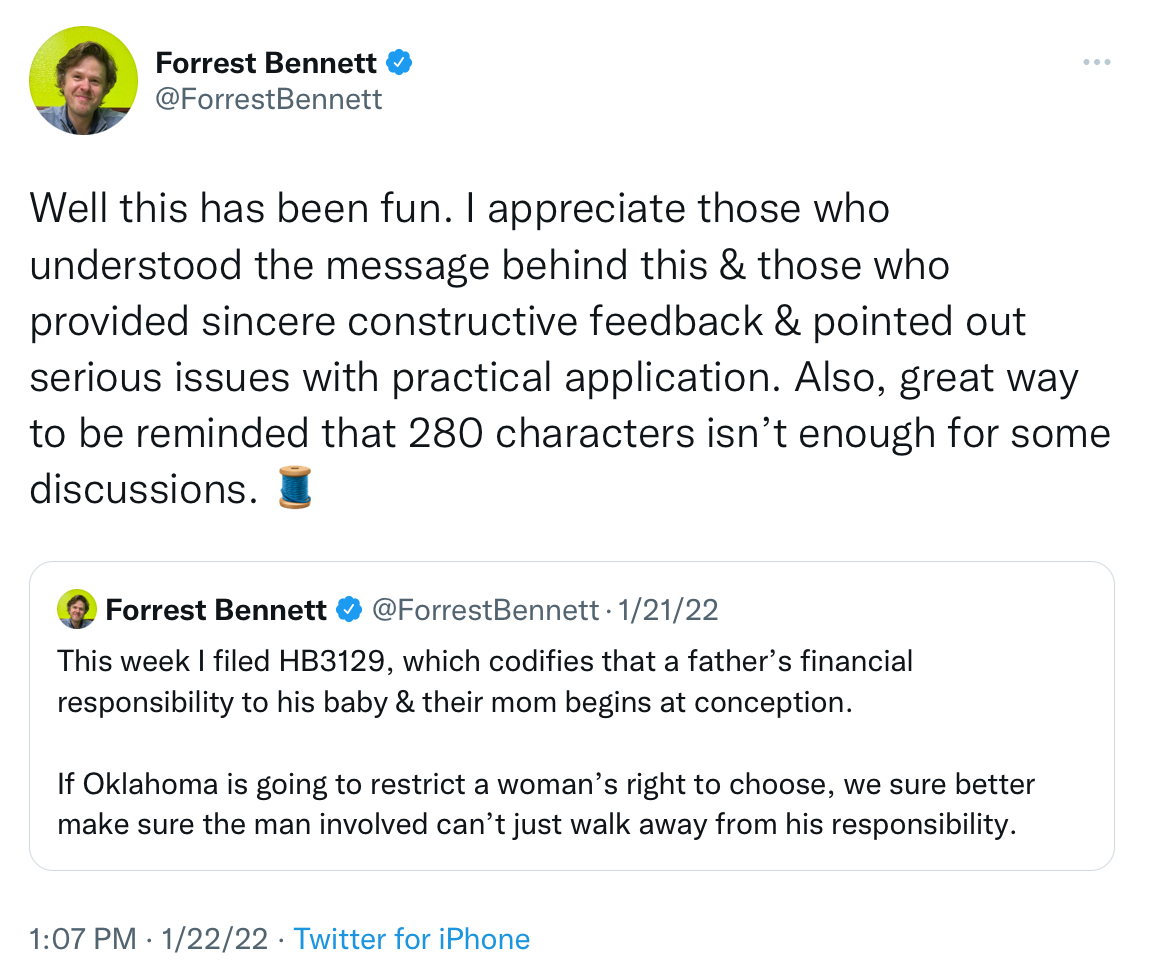Click the "HB3129" bill number text
1155x980 pixels.
(335, 661)
